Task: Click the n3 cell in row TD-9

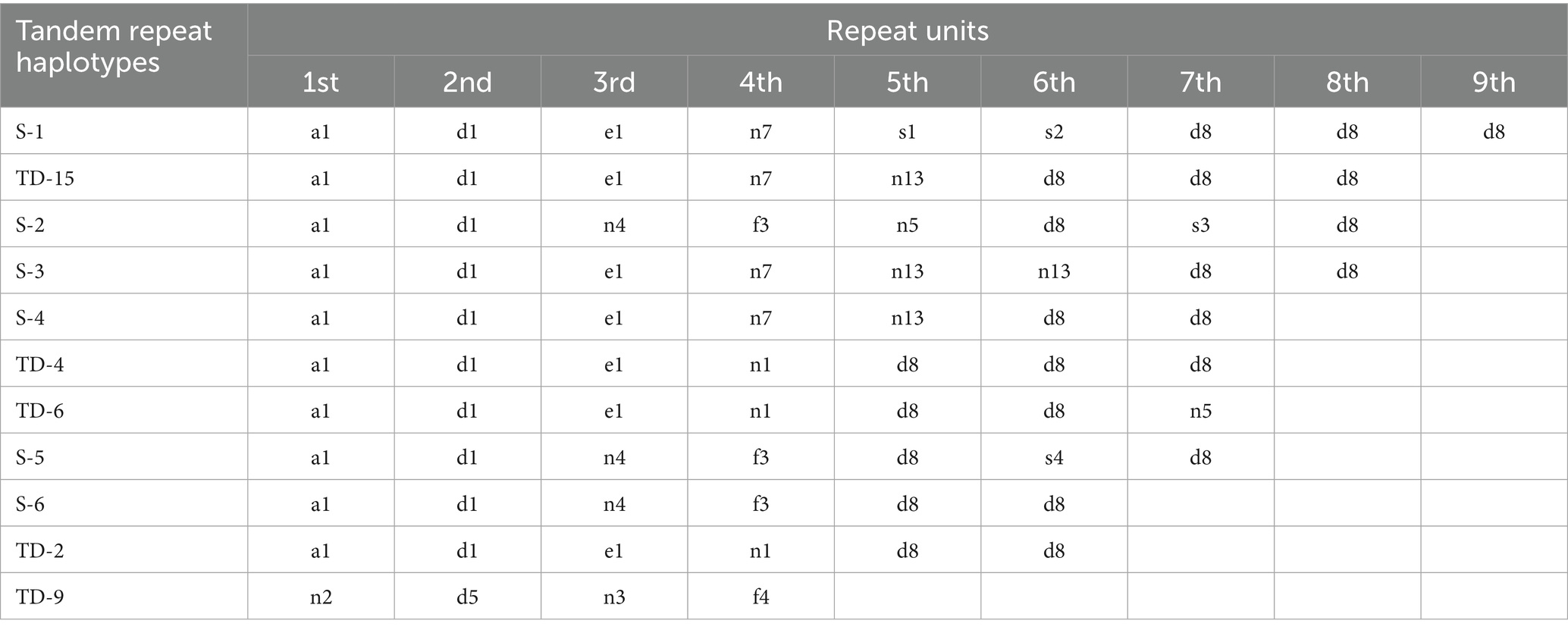Action: pos(613,597)
